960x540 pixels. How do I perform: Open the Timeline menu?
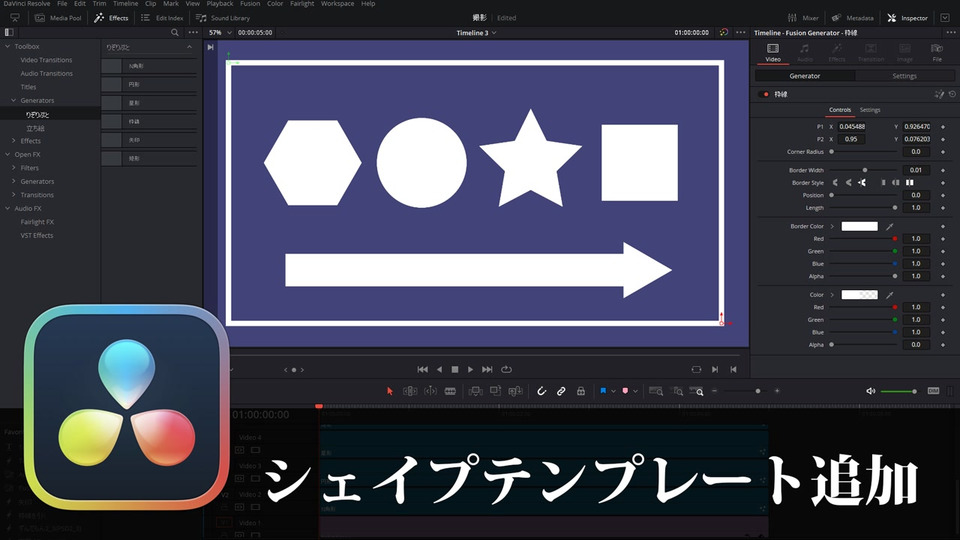coord(126,4)
